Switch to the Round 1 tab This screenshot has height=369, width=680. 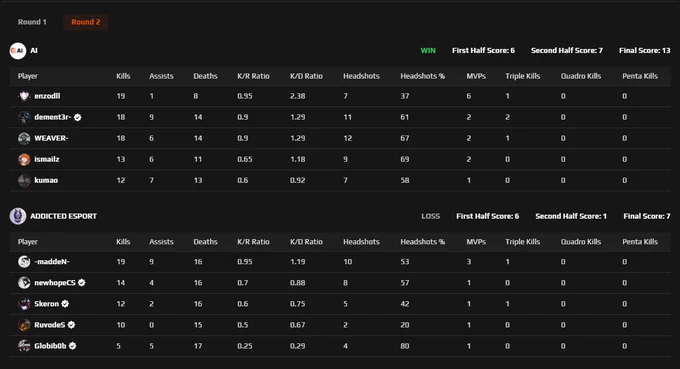tap(32, 22)
